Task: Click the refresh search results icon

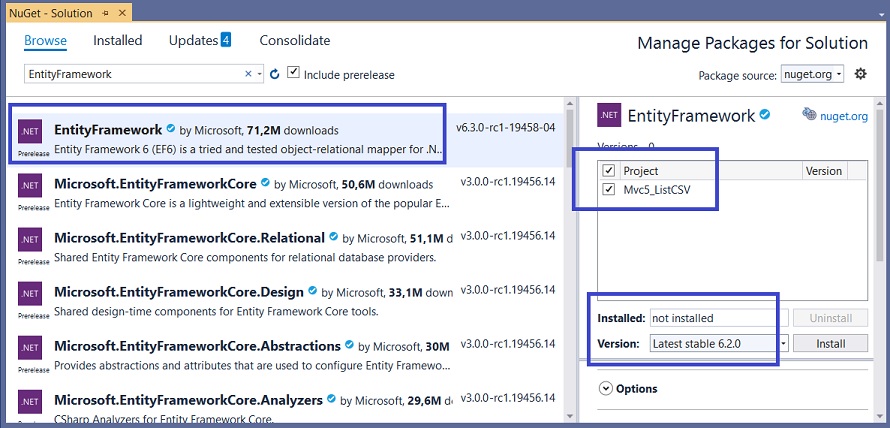Action: [x=275, y=74]
